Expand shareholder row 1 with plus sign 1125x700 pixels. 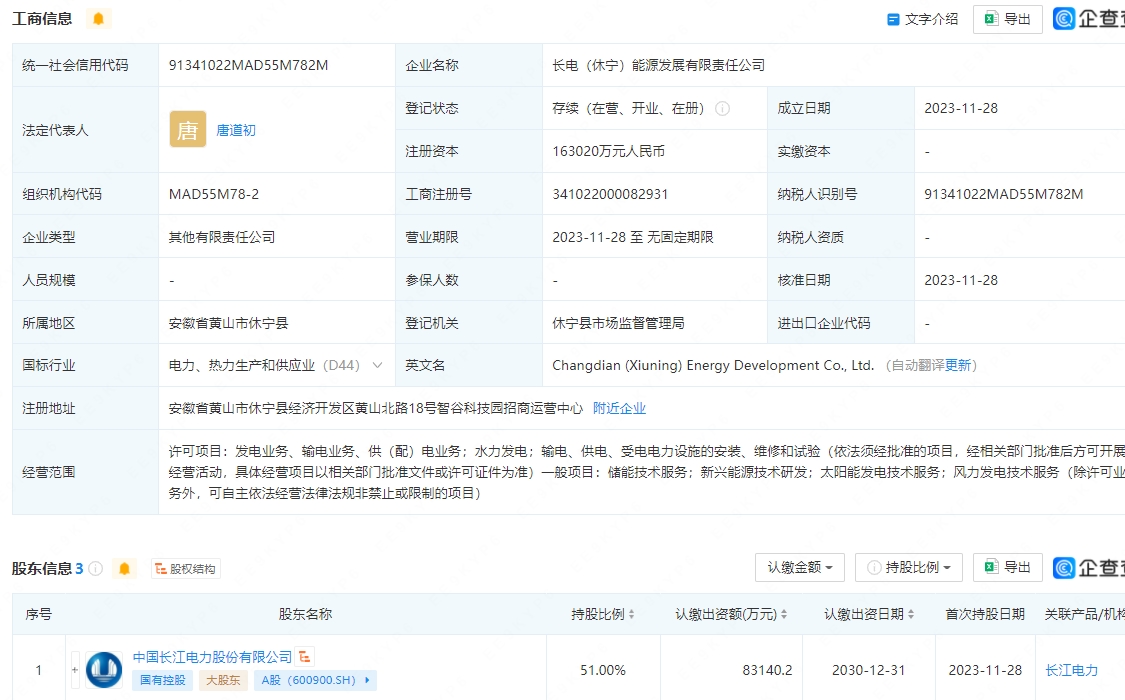tap(75, 670)
